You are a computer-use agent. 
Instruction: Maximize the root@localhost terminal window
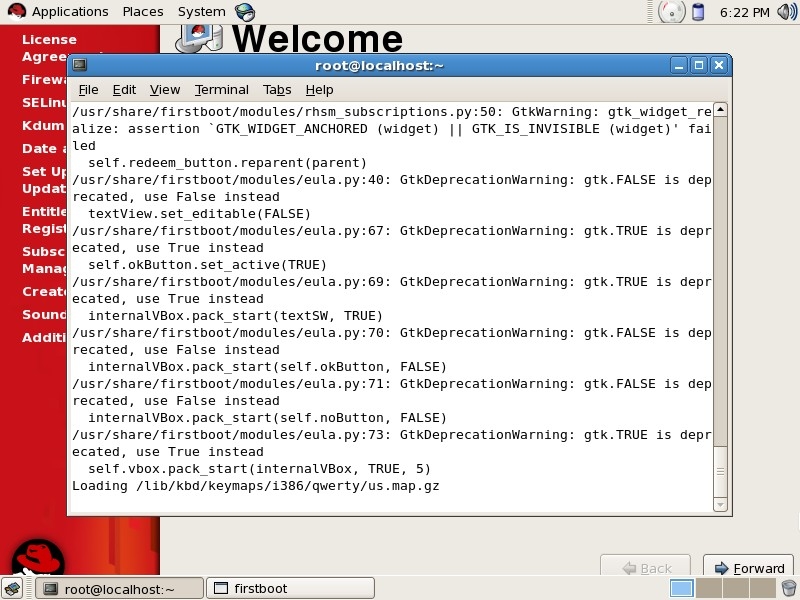(699, 65)
